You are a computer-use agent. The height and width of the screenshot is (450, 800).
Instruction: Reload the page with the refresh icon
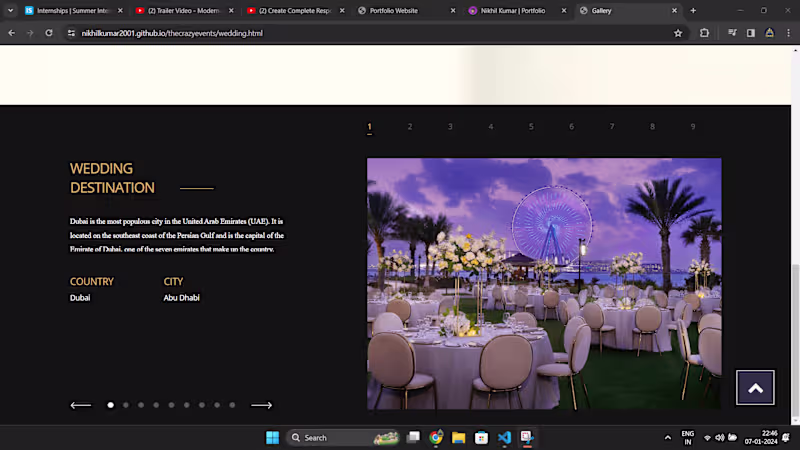[49, 33]
